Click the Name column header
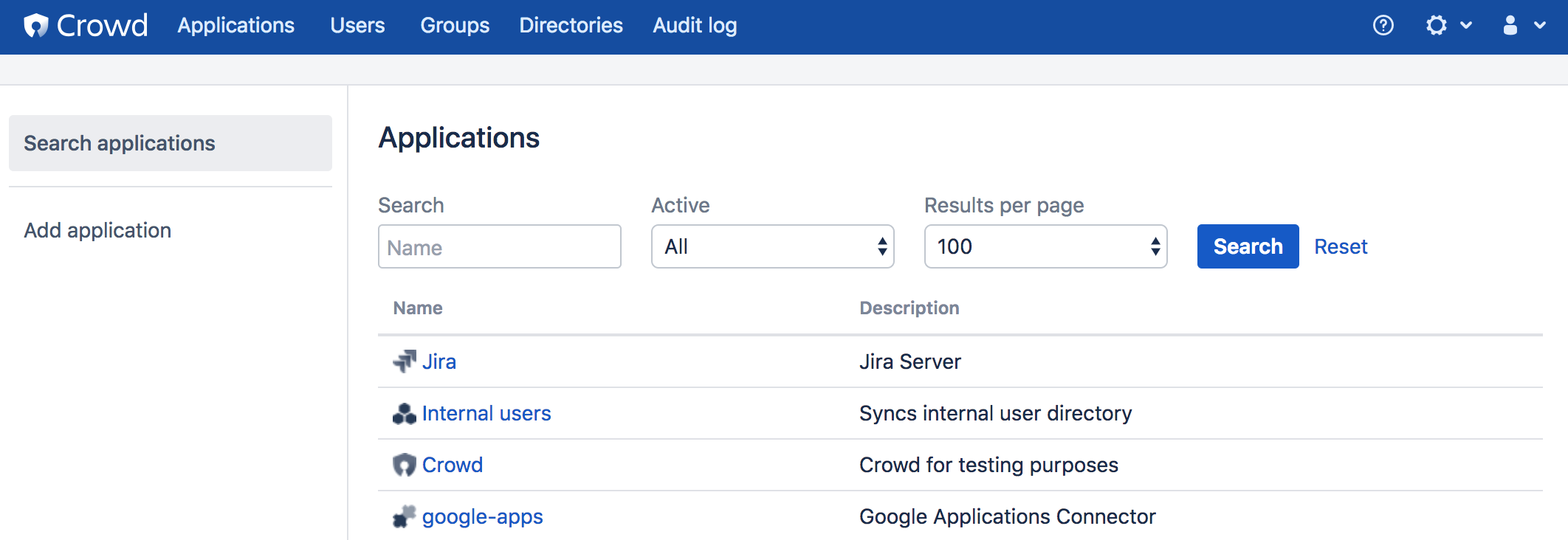The height and width of the screenshot is (540, 1568). pyautogui.click(x=418, y=308)
